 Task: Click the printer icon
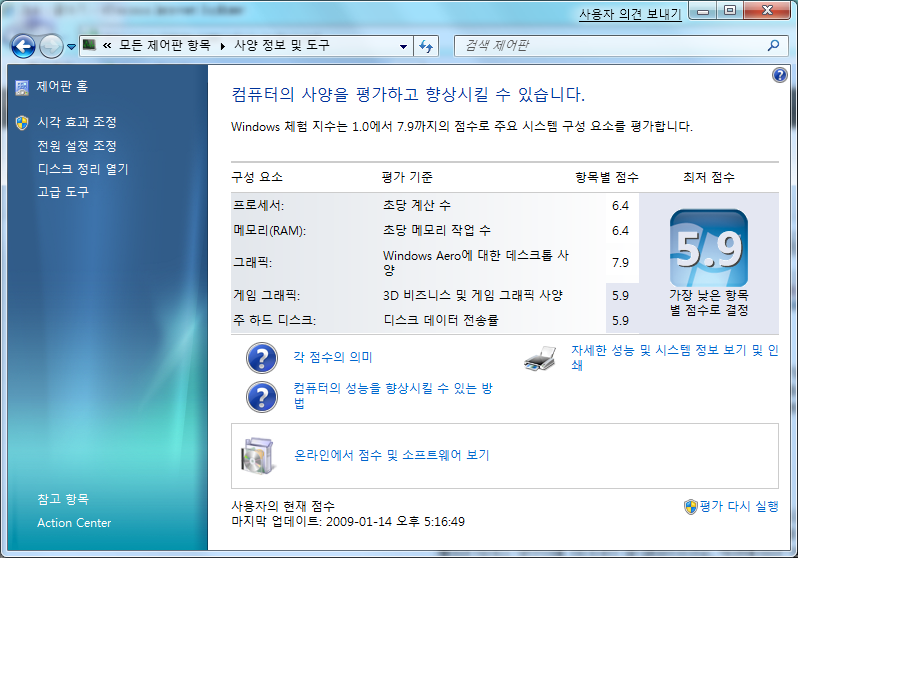(x=540, y=358)
